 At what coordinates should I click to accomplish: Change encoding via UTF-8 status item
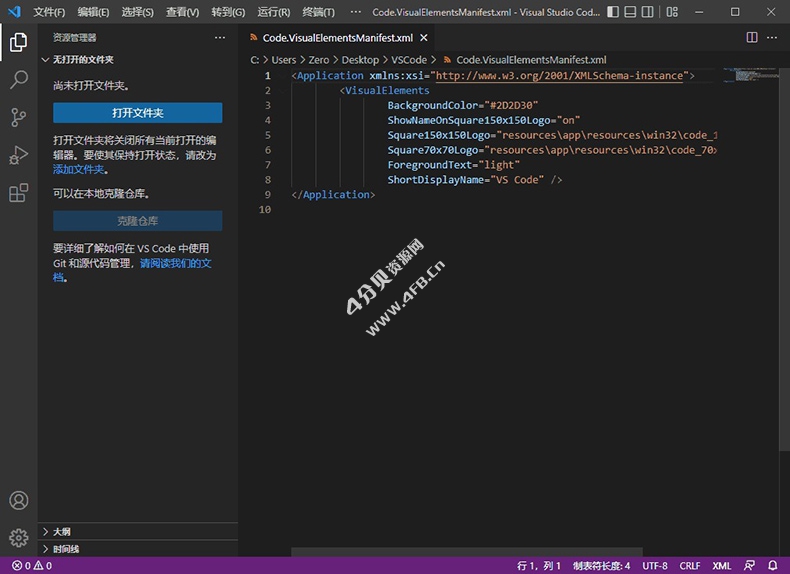(654, 566)
